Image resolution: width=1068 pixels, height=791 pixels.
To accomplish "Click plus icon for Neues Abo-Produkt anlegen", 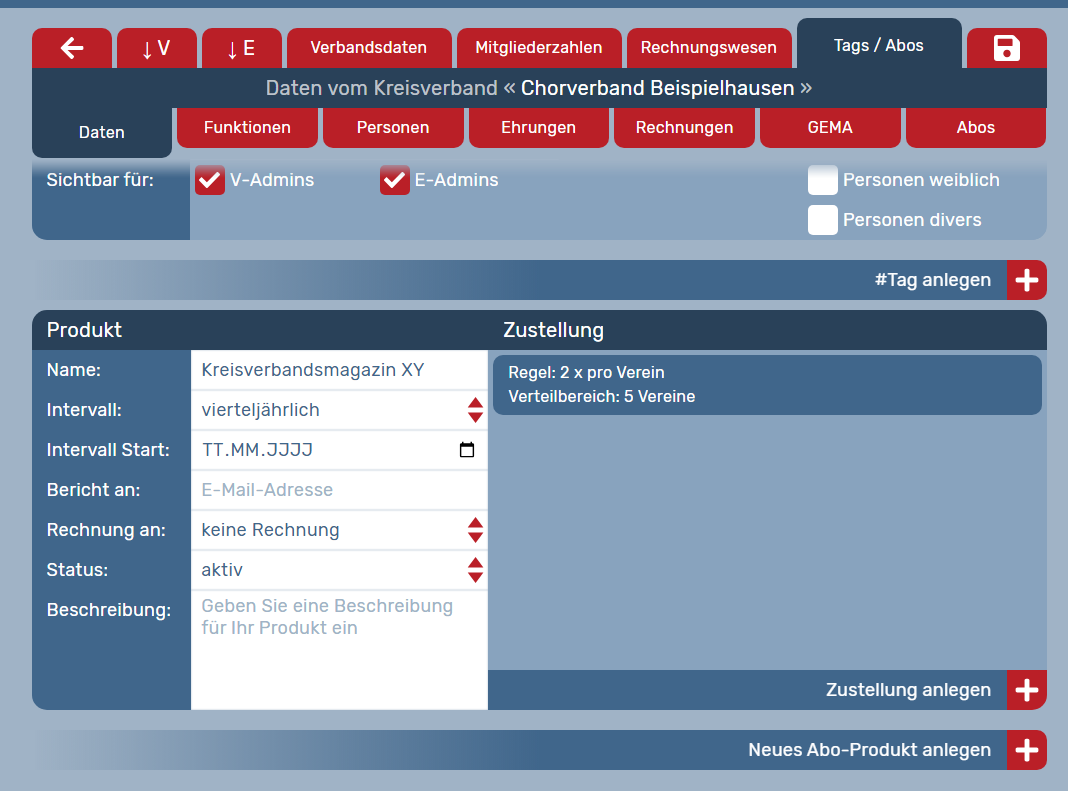I will (1026, 750).
